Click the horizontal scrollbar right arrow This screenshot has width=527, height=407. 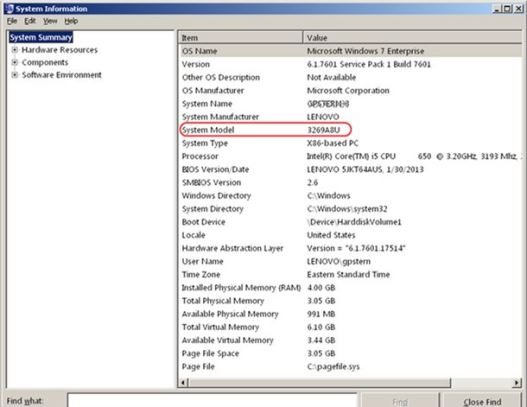(x=517, y=382)
